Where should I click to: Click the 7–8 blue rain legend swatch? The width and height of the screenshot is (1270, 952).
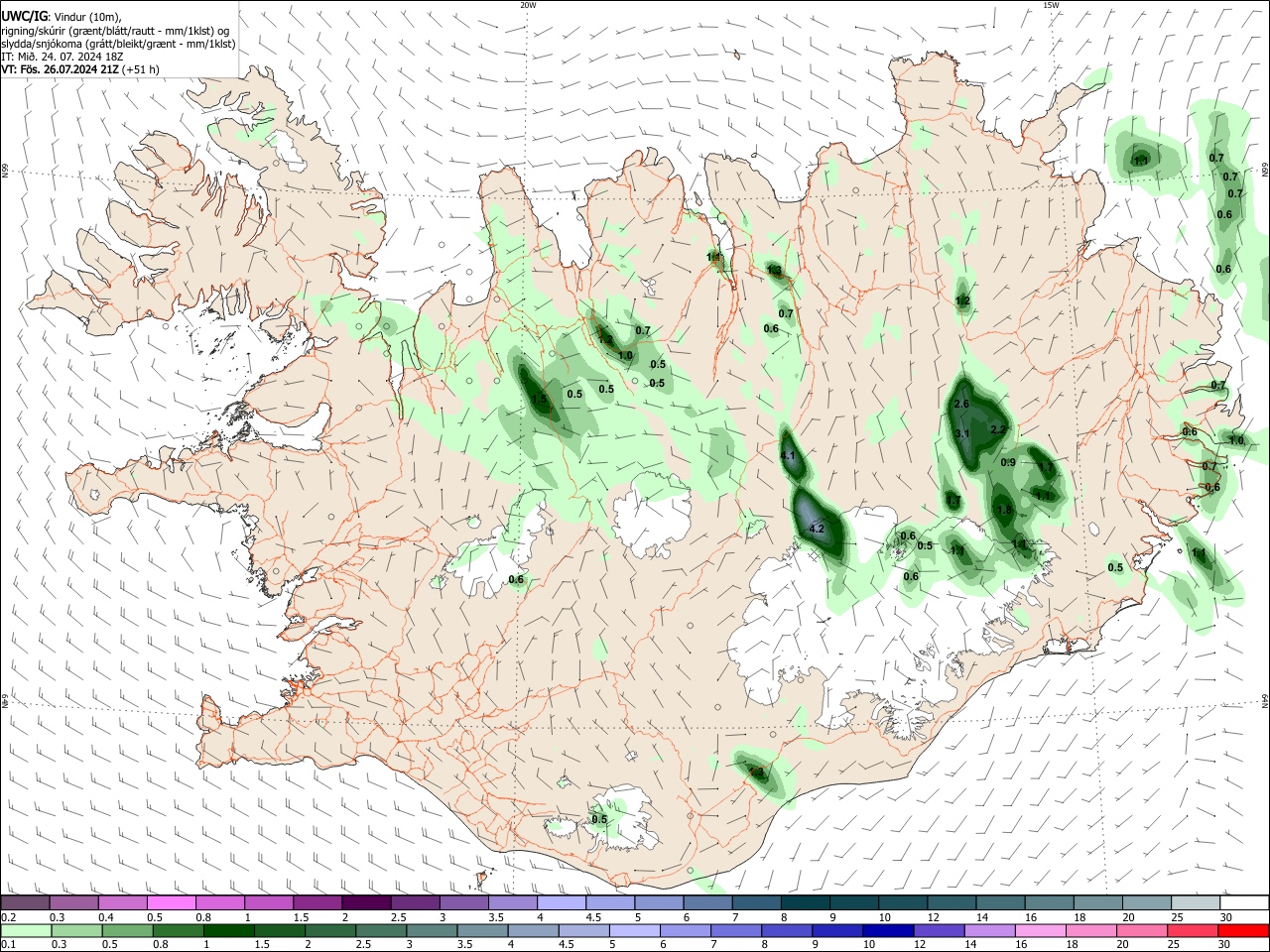734,930
